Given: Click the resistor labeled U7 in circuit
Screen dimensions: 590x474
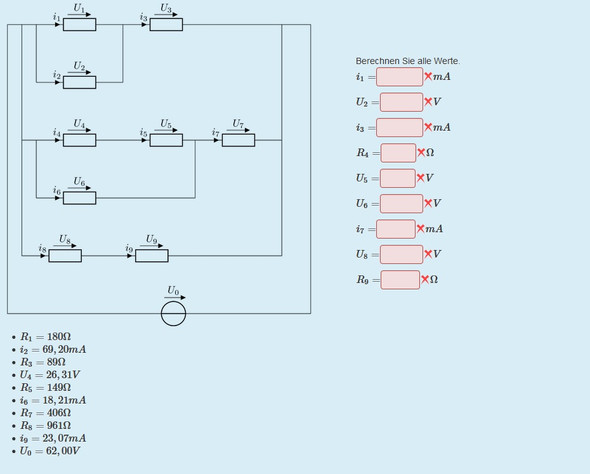Looking at the screenshot, I should click(x=238, y=140).
